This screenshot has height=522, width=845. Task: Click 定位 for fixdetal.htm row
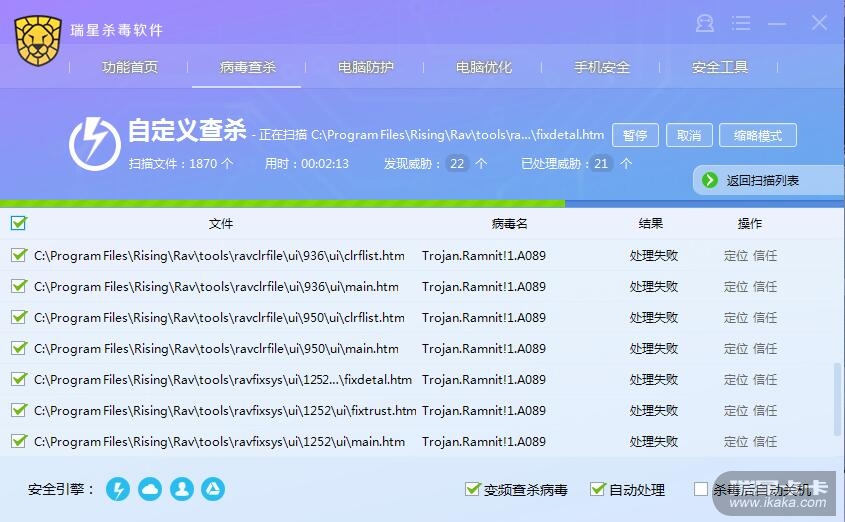pyautogui.click(x=736, y=380)
